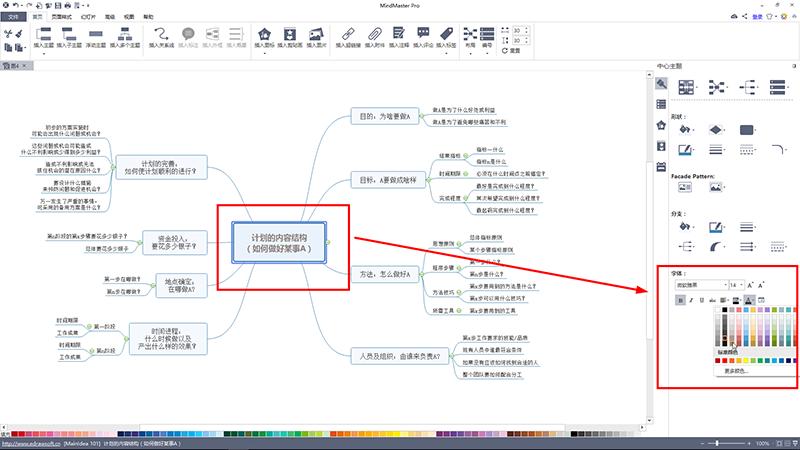Click the 插入附件 paperclip icon

coord(374,34)
